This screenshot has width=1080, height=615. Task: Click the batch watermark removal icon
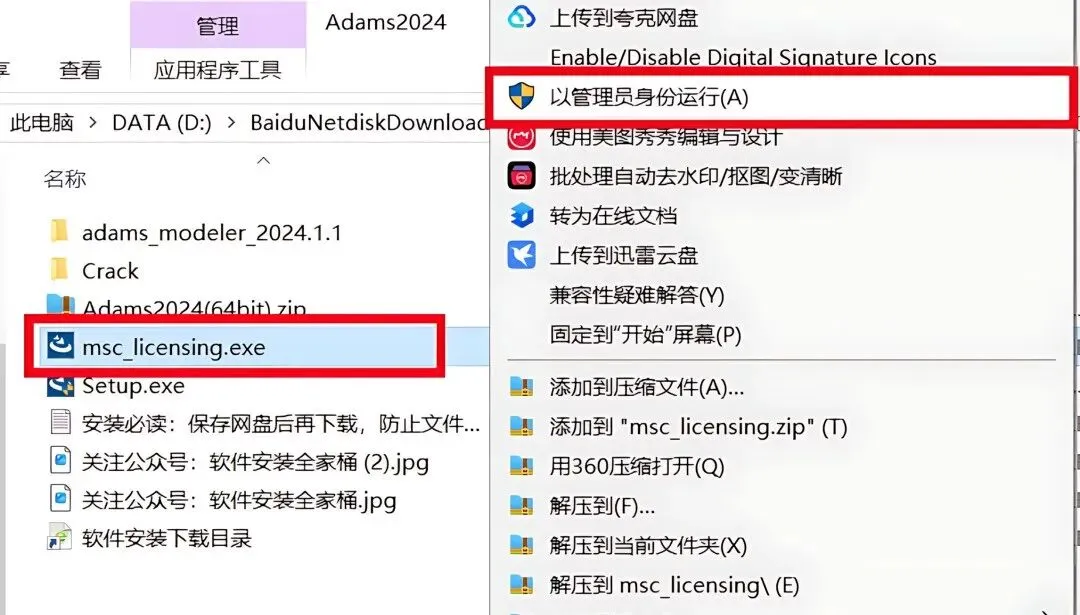tap(521, 176)
